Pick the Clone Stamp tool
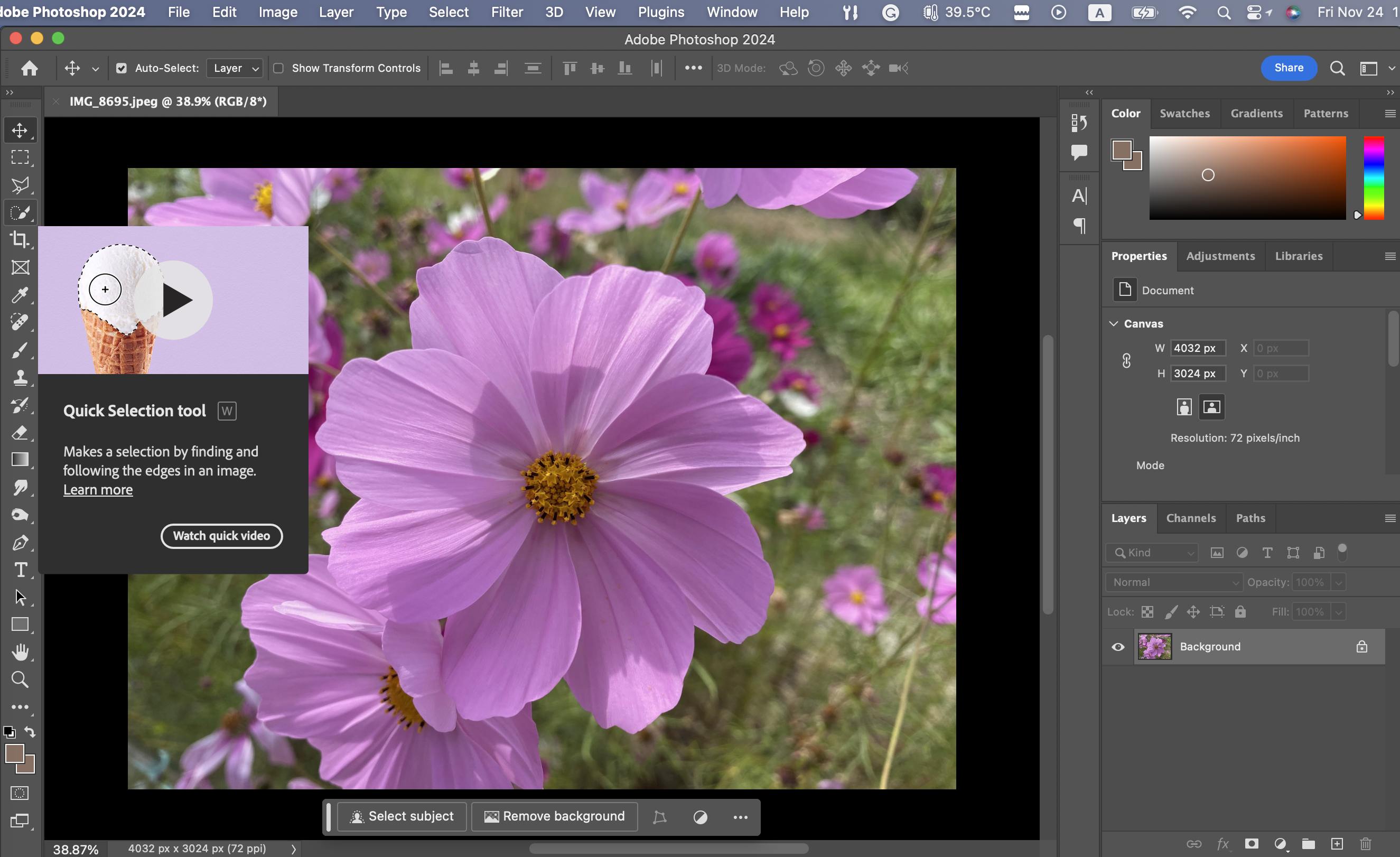This screenshot has height=857, width=1400. tap(20, 377)
